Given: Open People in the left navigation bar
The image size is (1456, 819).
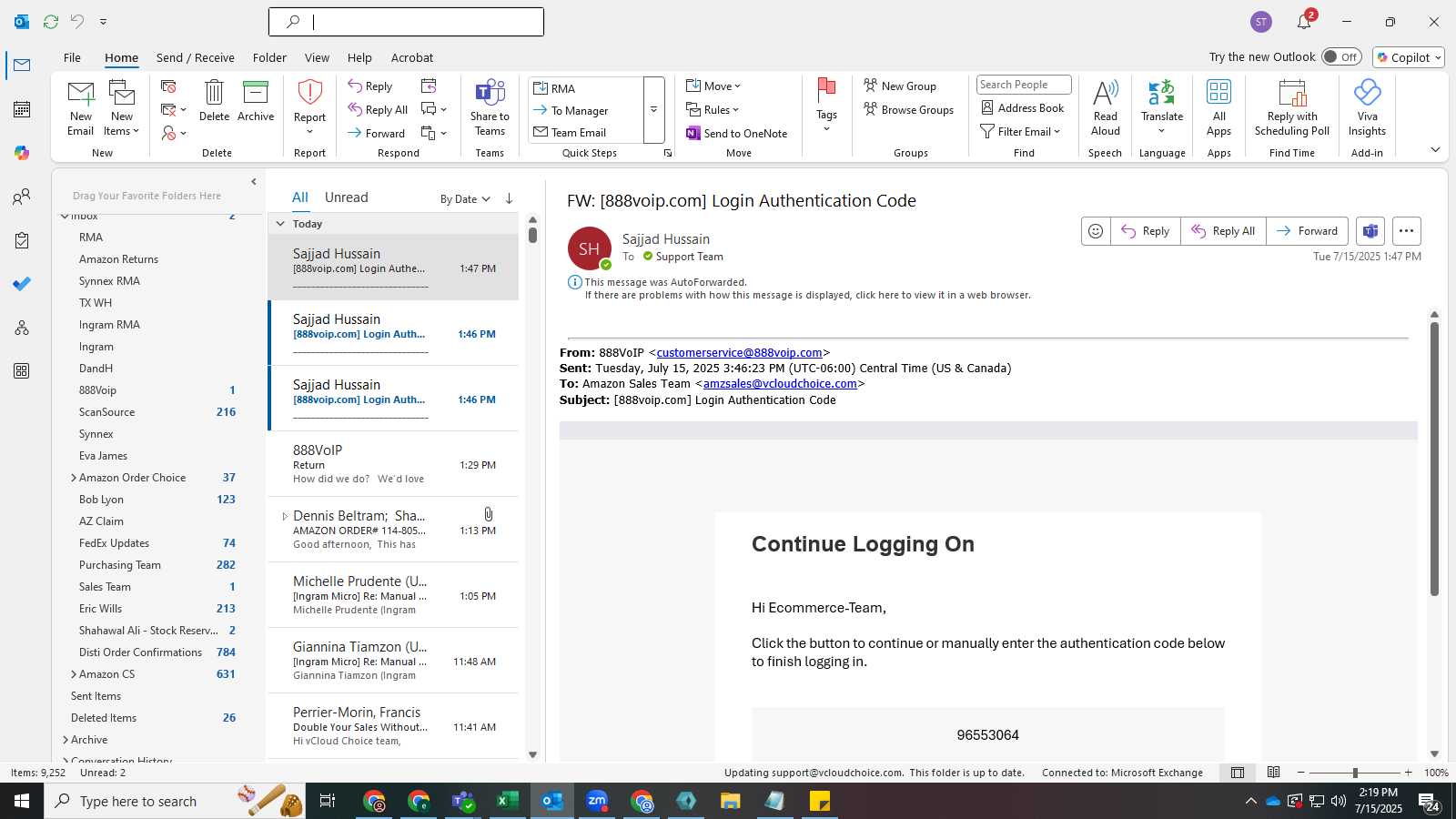Looking at the screenshot, I should (22, 197).
